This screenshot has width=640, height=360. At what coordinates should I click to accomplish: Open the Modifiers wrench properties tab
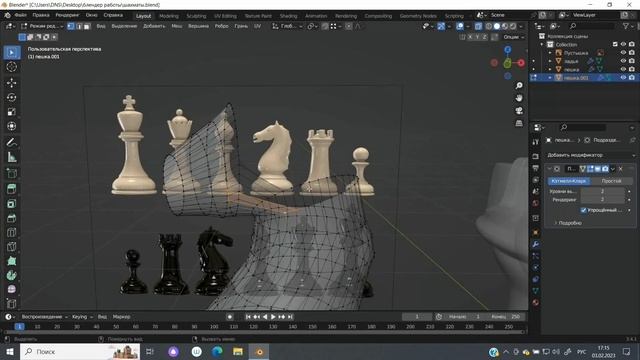[536, 244]
